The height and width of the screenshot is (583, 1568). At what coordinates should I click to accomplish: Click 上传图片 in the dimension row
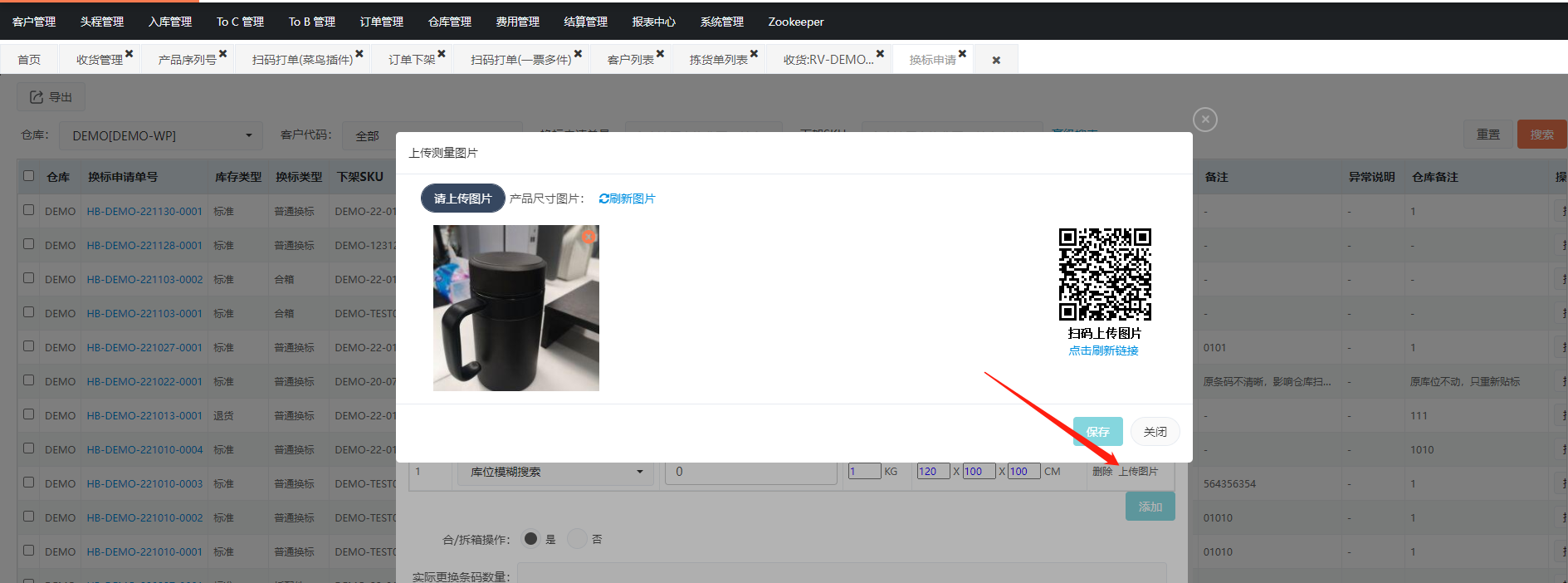click(1138, 471)
